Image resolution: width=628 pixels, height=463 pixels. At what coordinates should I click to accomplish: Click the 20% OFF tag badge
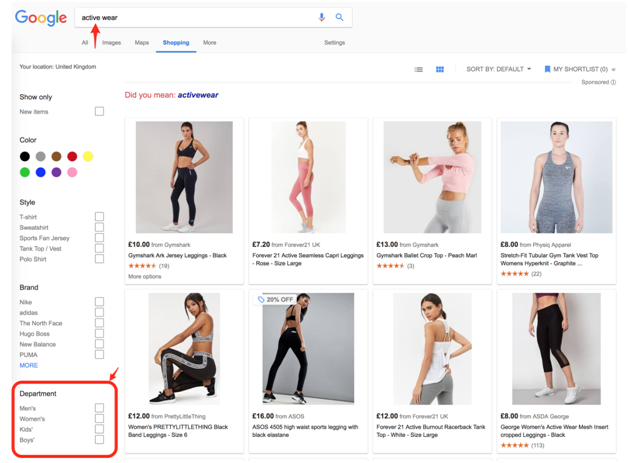[x=276, y=299]
